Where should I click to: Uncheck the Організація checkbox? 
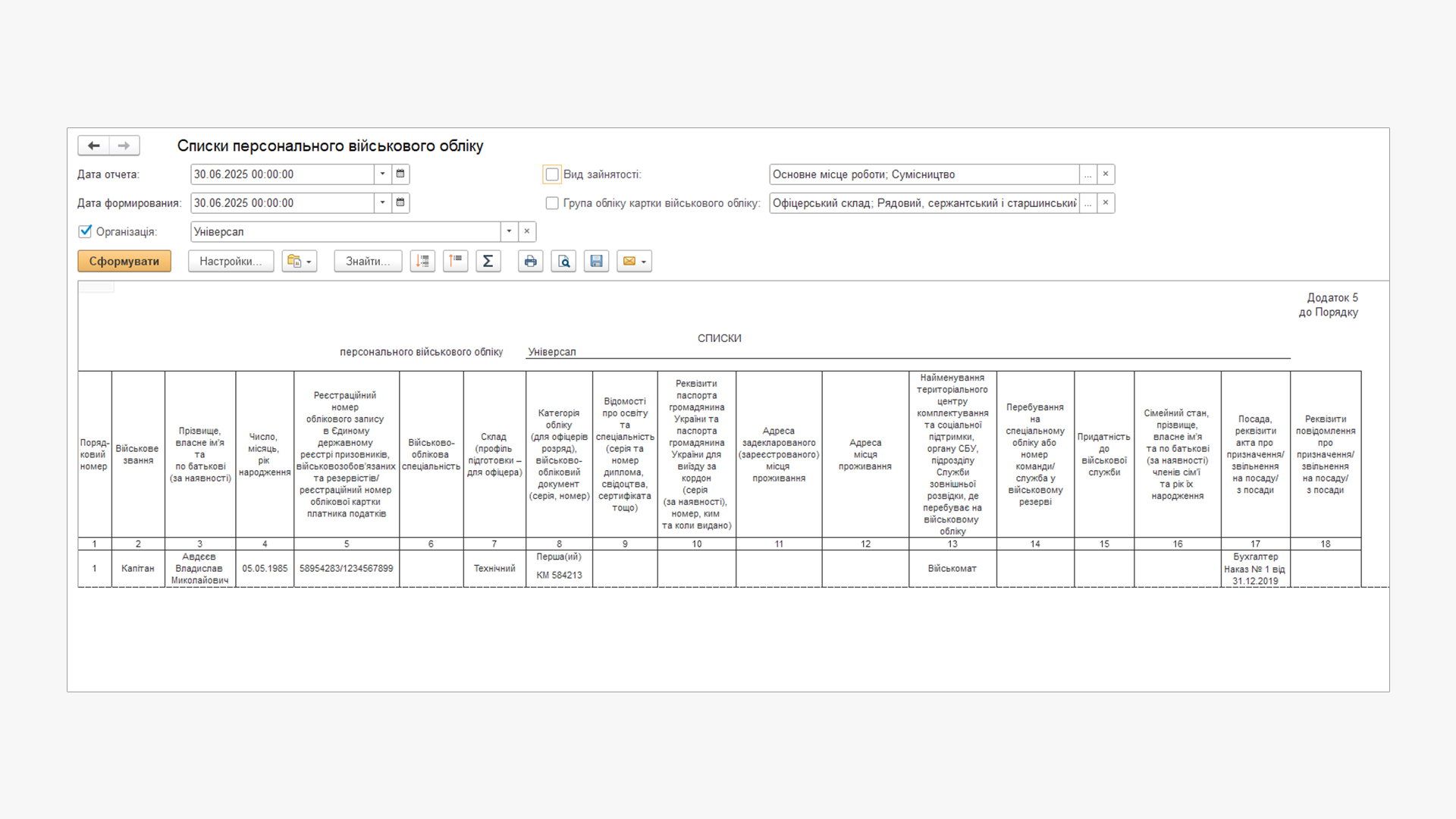(86, 232)
